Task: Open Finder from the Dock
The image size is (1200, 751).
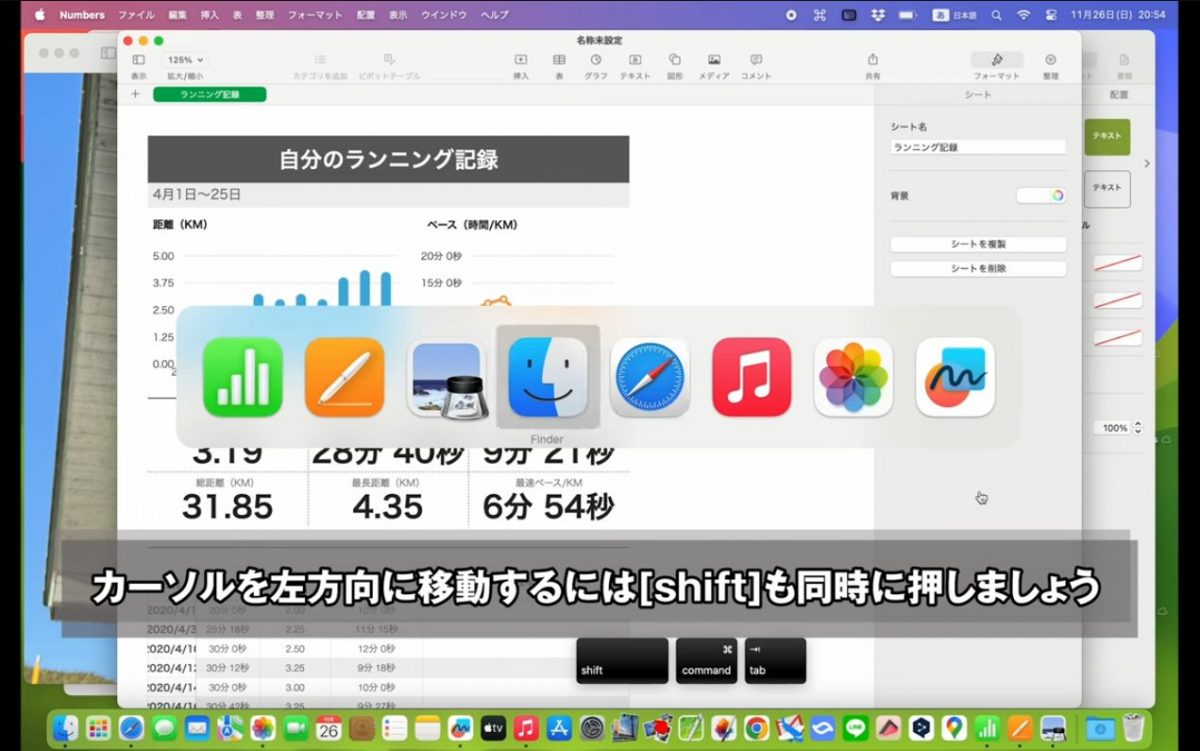Action: pos(66,727)
